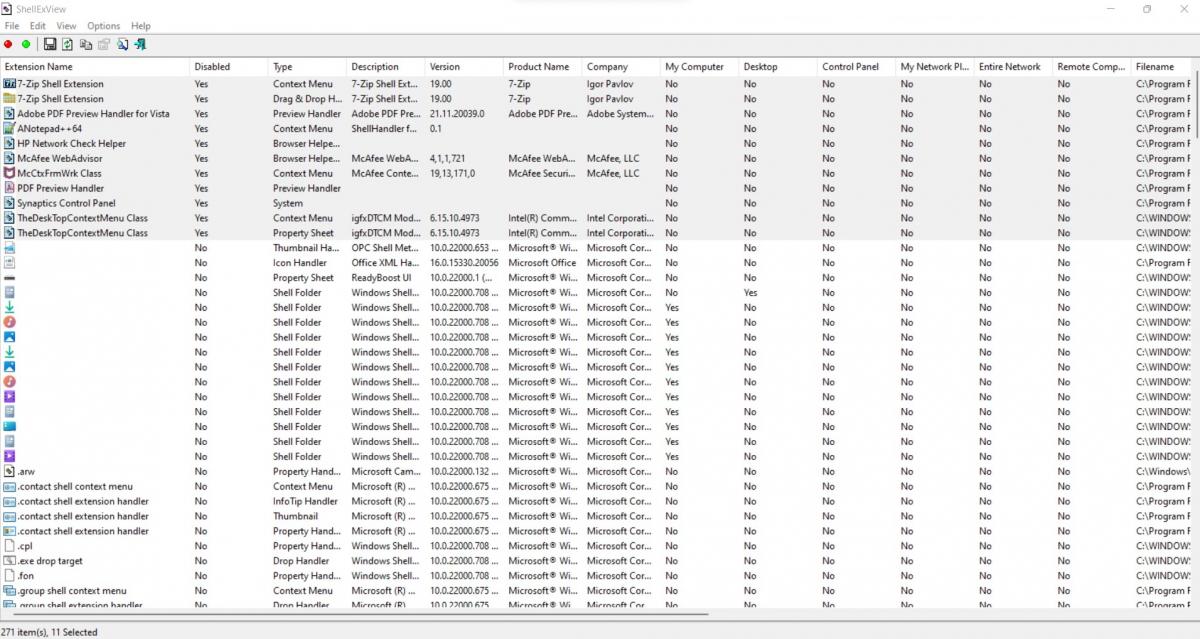This screenshot has width=1200, height=639.
Task: Click the red Disable Selected Items button
Action: [x=9, y=44]
